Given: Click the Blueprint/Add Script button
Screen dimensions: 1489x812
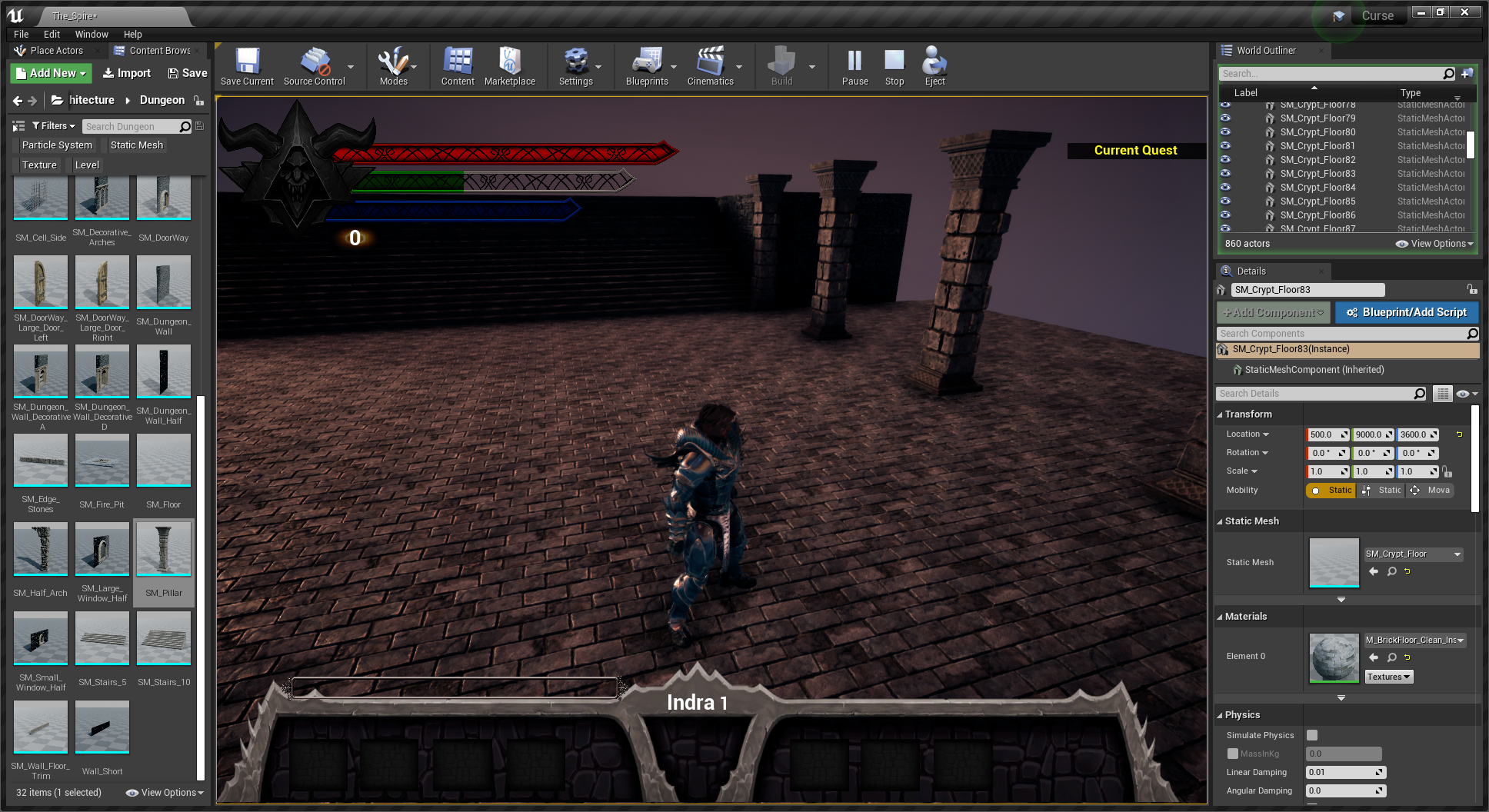Looking at the screenshot, I should pos(1406,312).
